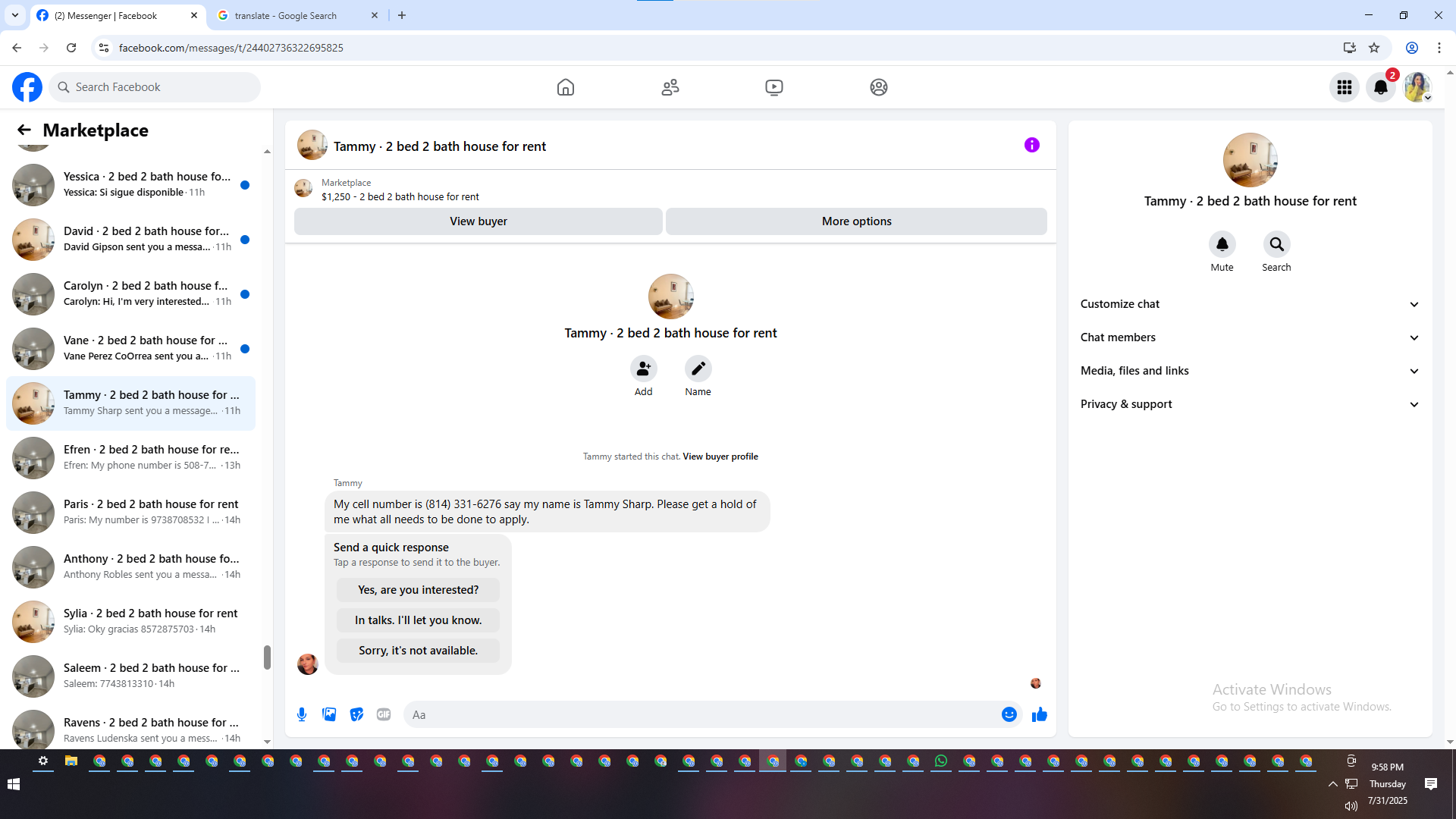Open the sticker picker icon

click(x=356, y=714)
